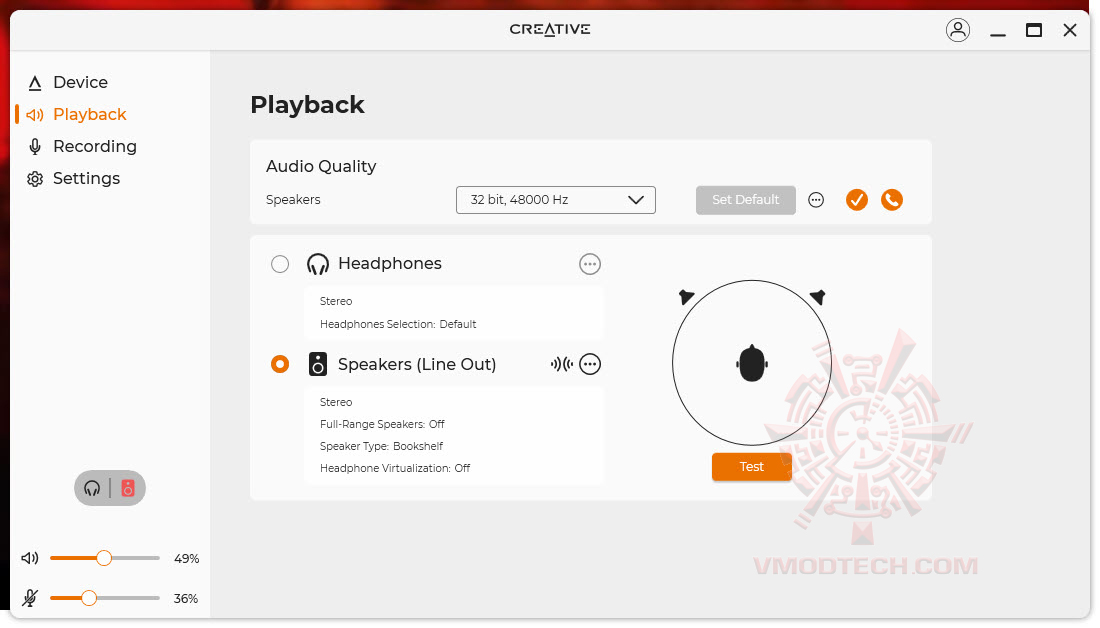Open the user account profile icon
The height and width of the screenshot is (628, 1100).
point(957,30)
